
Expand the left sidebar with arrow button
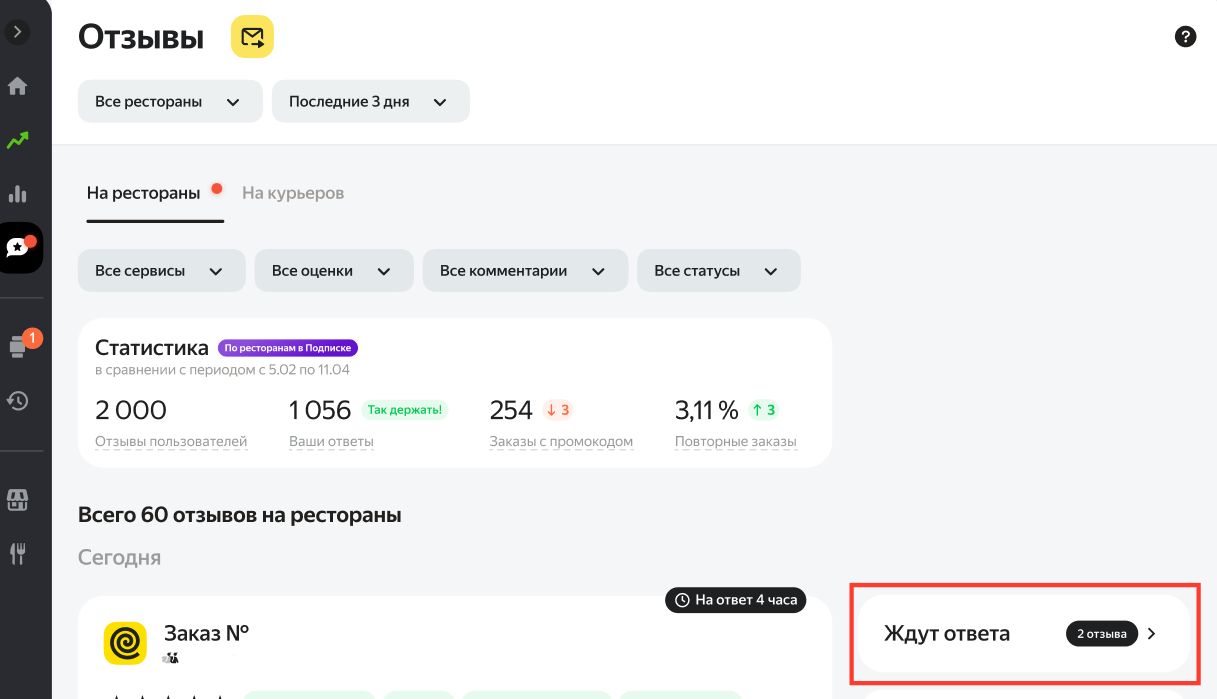coord(17,32)
